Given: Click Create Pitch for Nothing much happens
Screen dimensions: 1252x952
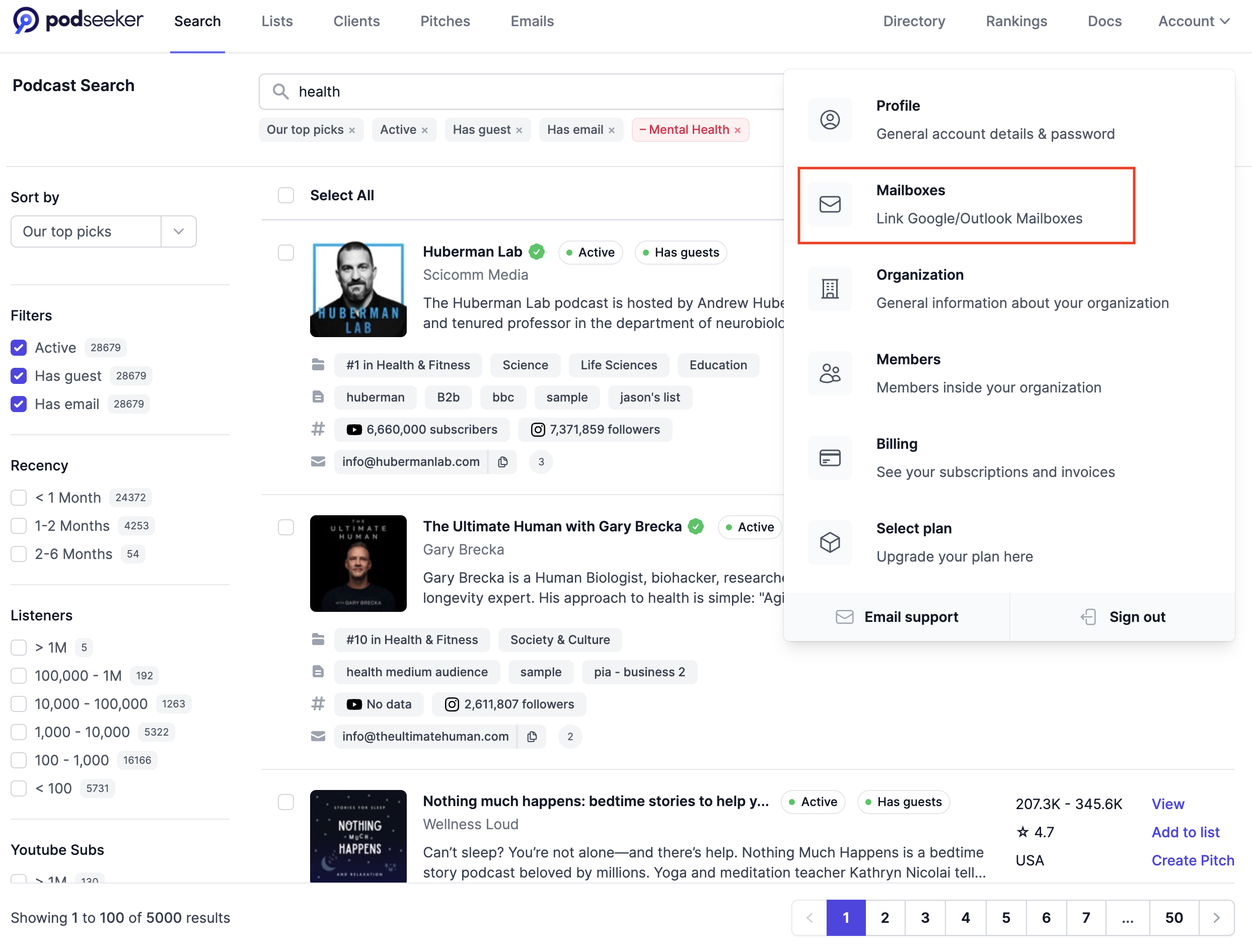Looking at the screenshot, I should coord(1193,860).
